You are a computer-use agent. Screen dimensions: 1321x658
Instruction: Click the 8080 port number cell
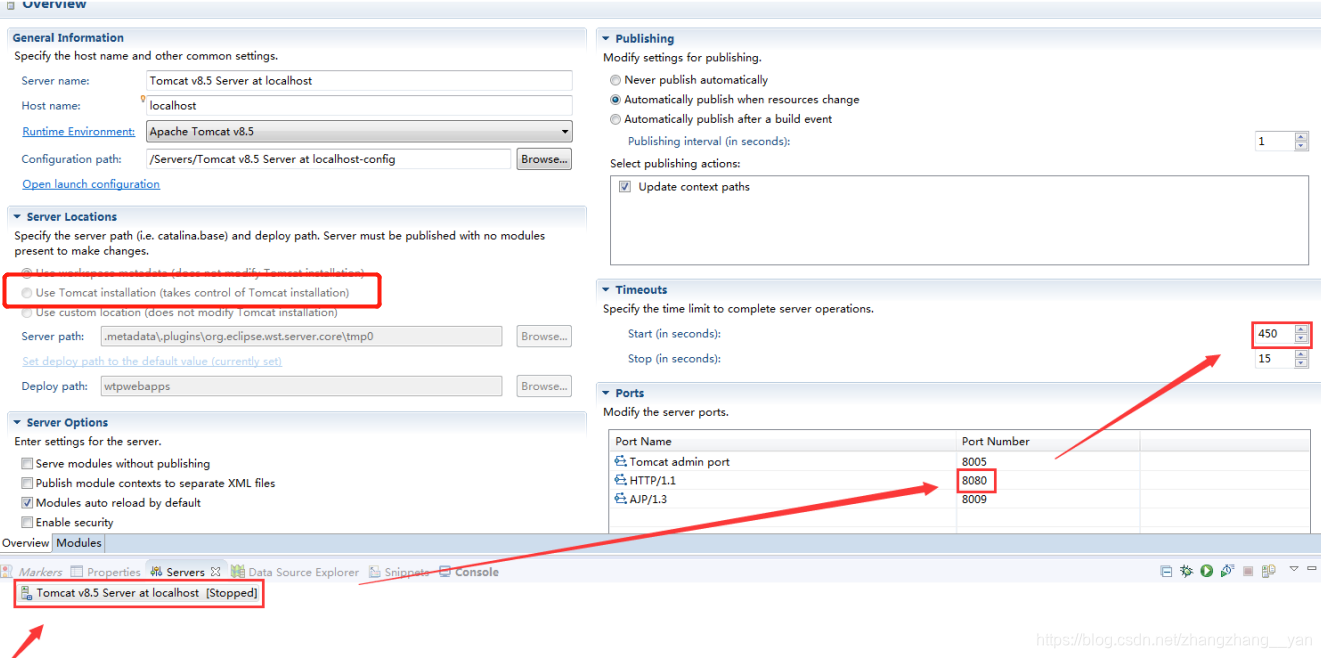point(975,481)
